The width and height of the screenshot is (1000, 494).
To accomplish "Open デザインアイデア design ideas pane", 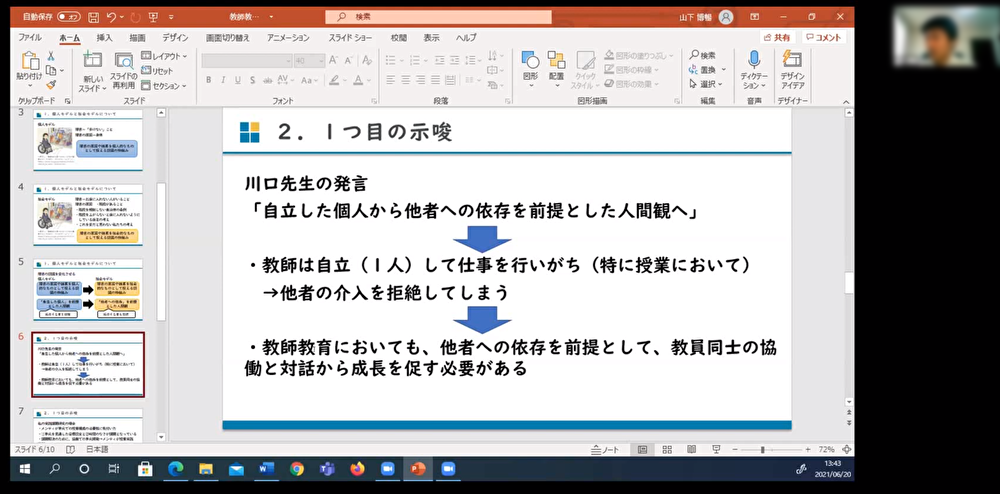I will pos(792,70).
